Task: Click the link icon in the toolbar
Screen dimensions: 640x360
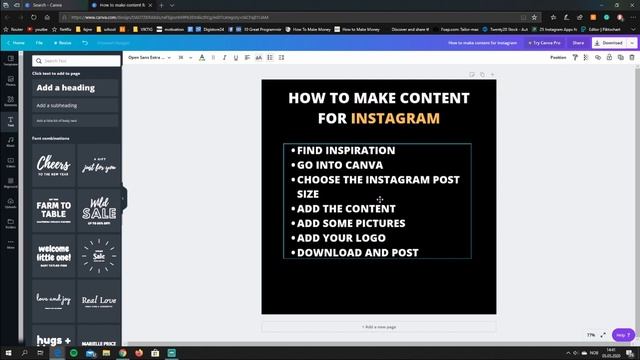Action: coord(598,58)
